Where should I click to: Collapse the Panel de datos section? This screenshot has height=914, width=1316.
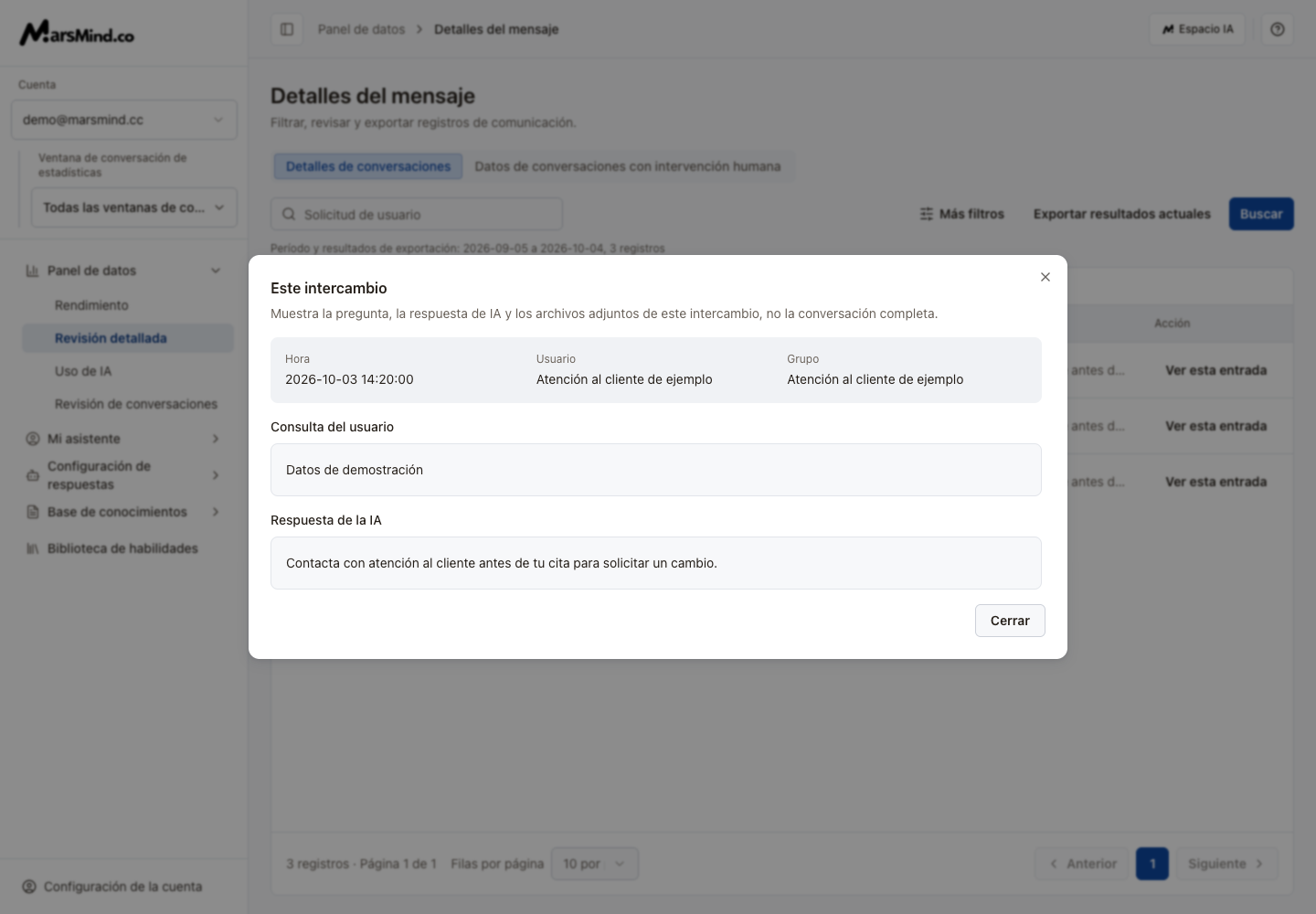point(216,271)
